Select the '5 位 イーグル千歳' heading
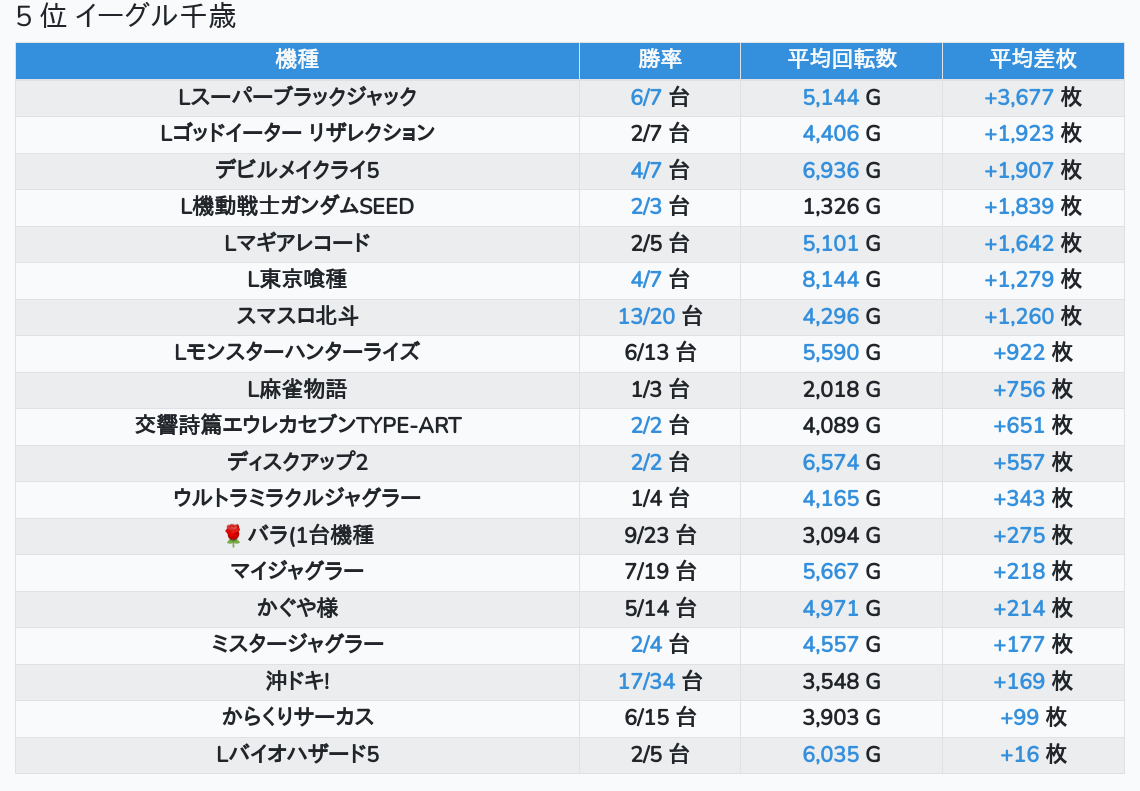 [x=126, y=16]
